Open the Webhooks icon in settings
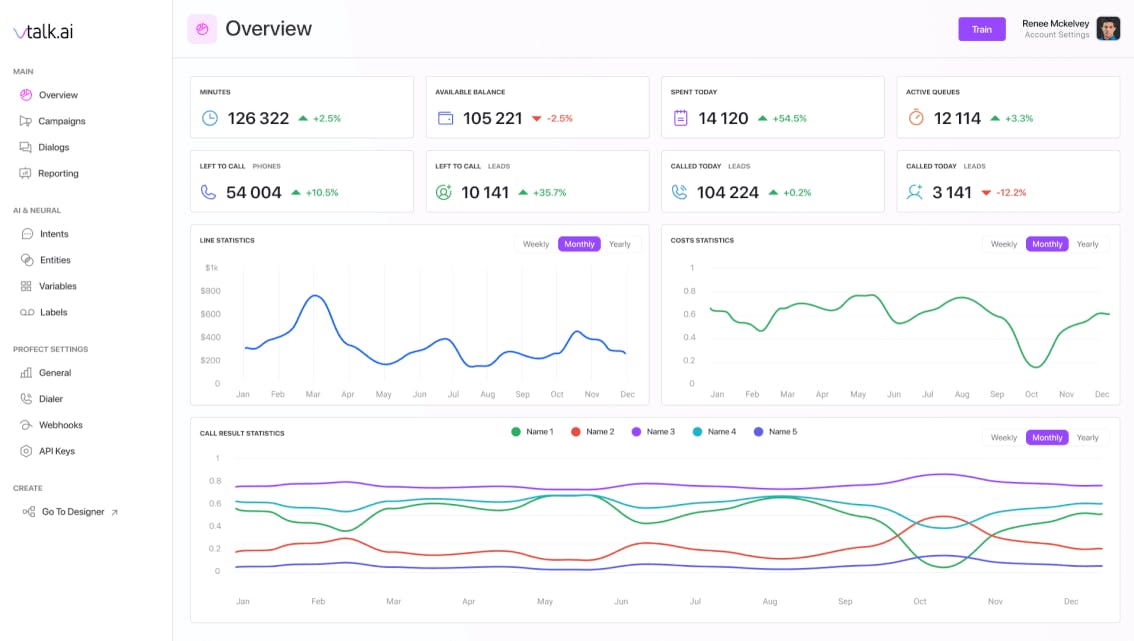 pyautogui.click(x=26, y=425)
